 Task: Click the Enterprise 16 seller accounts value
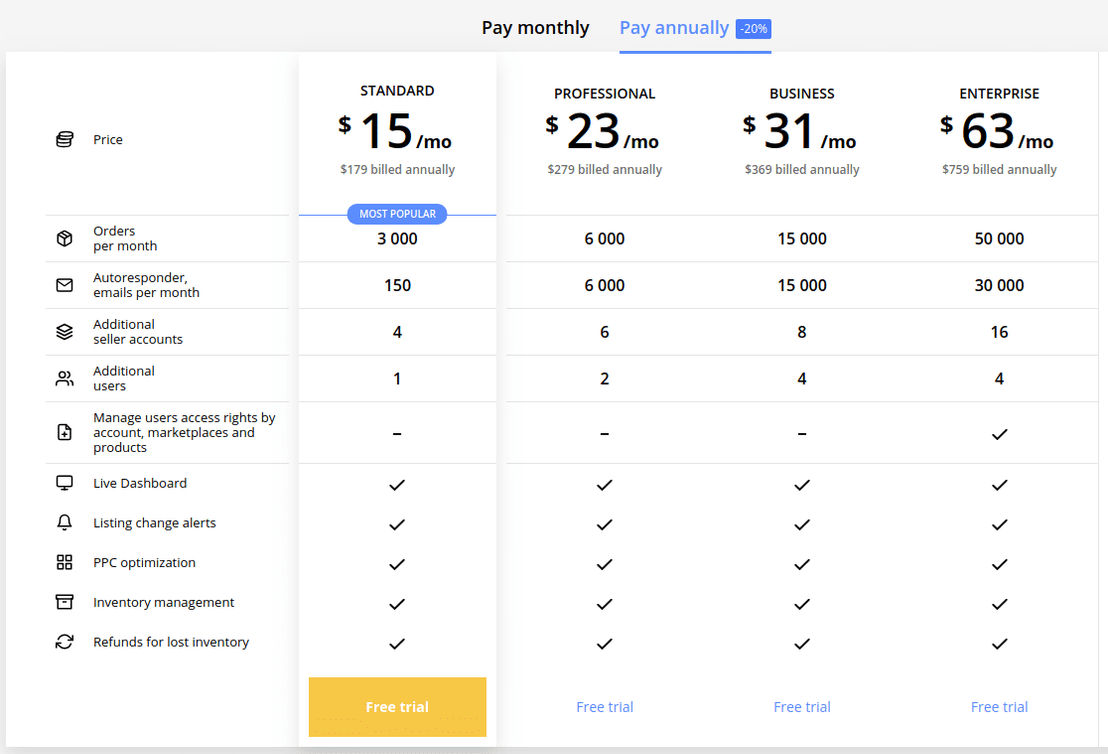click(x=999, y=332)
